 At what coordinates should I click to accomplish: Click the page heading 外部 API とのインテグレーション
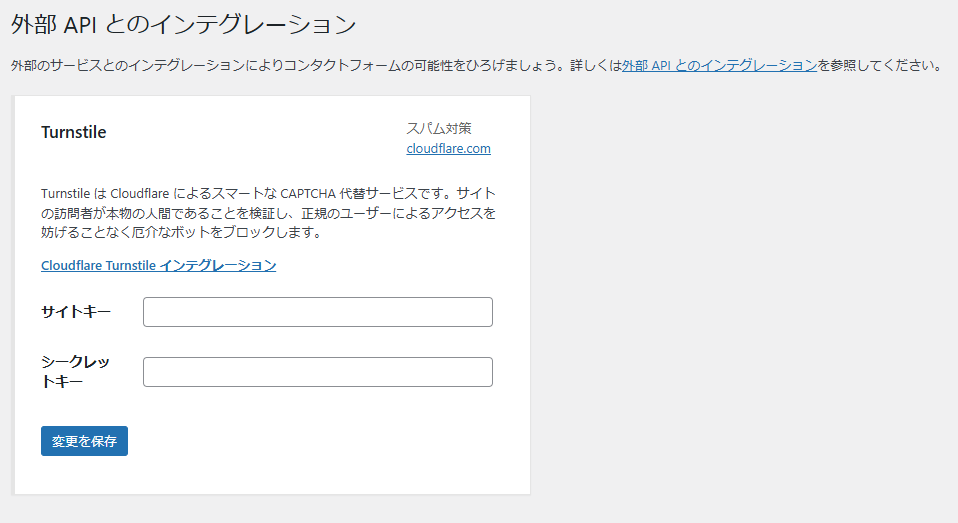click(x=183, y=23)
